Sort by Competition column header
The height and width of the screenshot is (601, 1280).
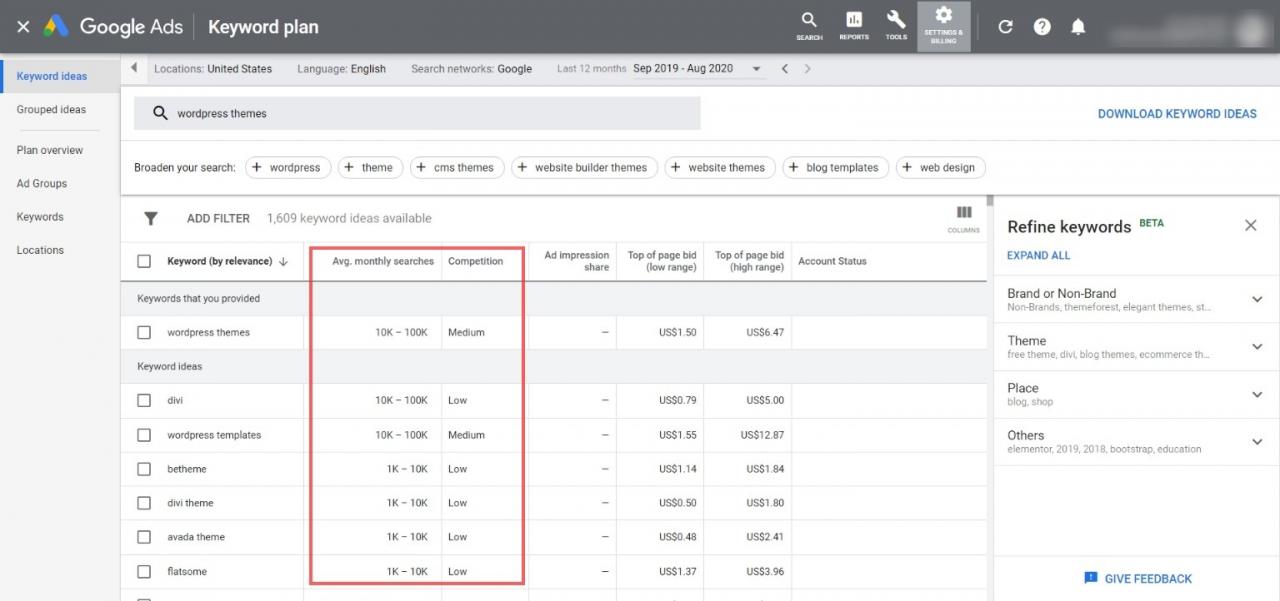click(475, 261)
